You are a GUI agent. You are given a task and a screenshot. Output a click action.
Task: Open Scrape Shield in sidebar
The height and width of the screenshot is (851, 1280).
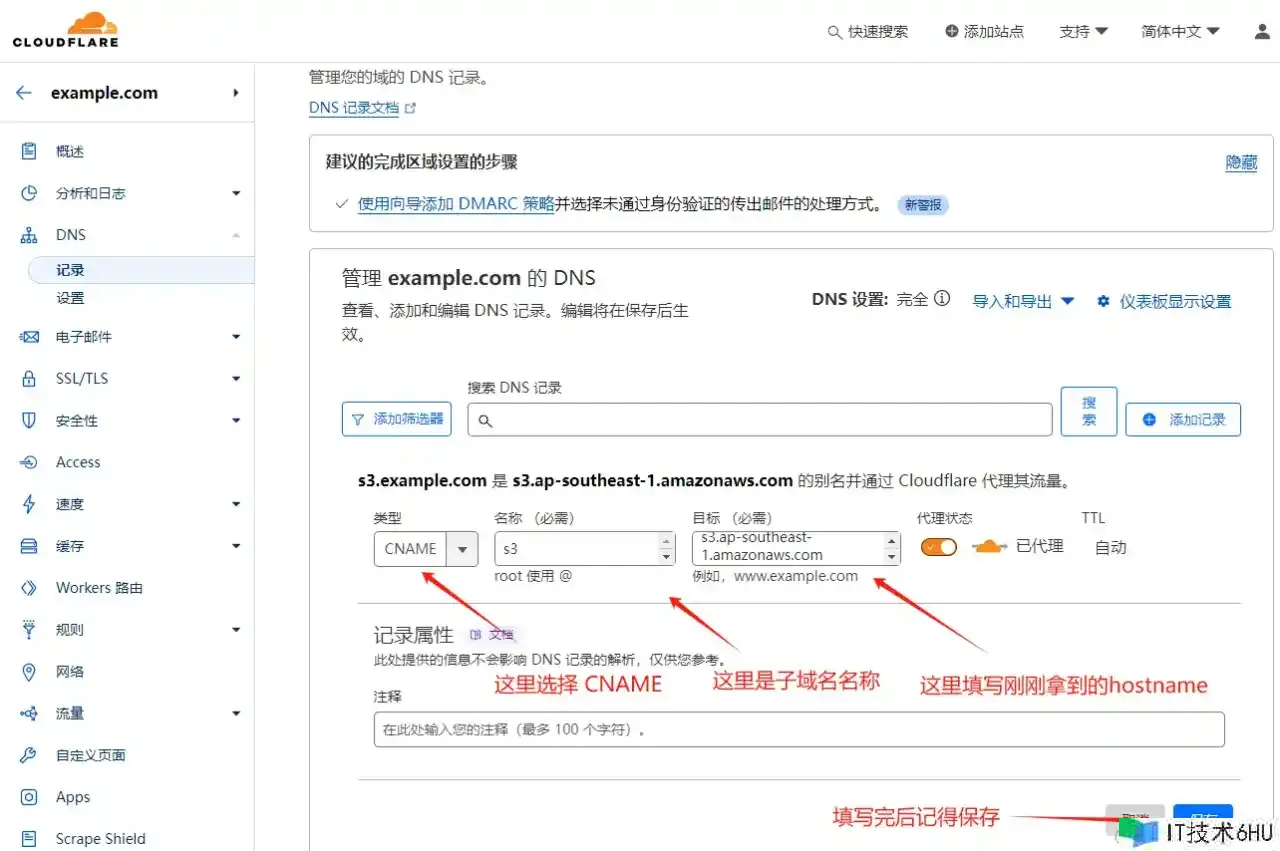click(100, 839)
